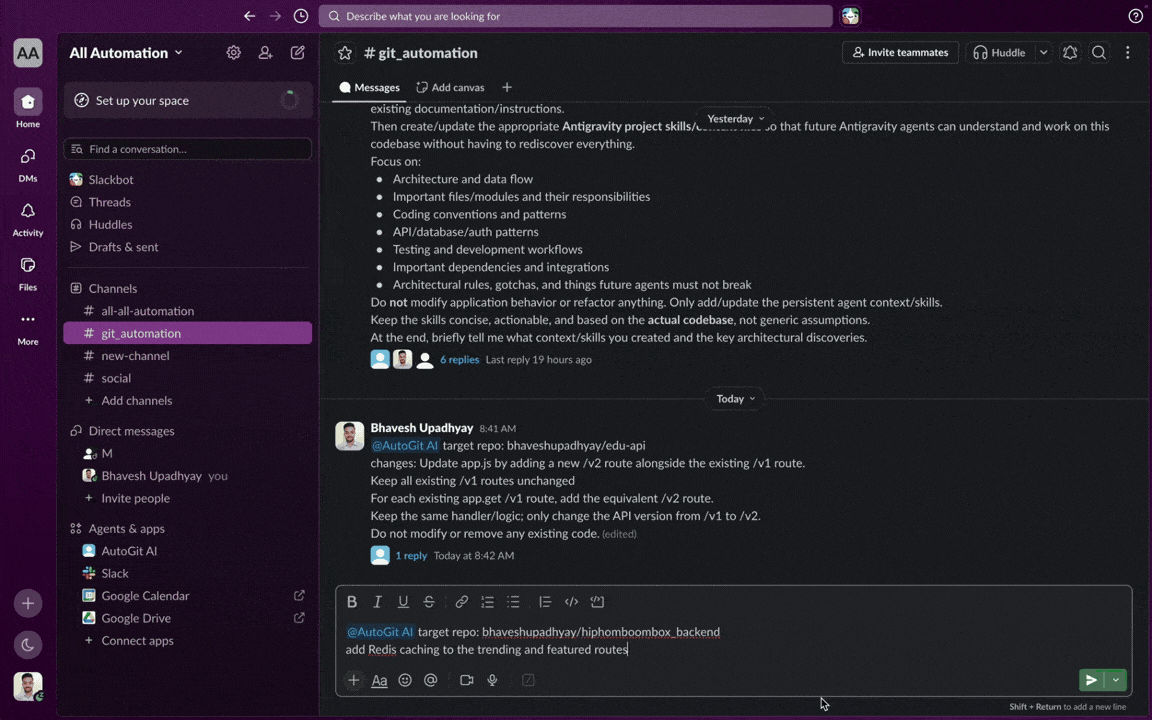
Task: Collapse the Agents & apps section
Action: click(x=126, y=529)
